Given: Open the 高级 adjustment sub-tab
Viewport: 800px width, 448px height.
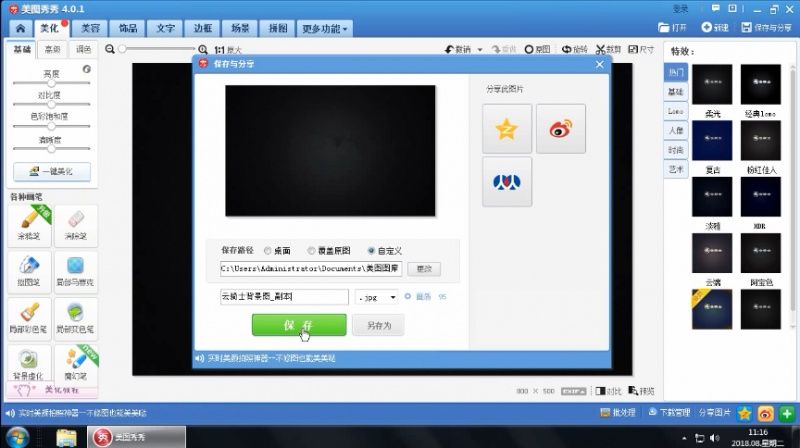Looking at the screenshot, I should click(53, 49).
